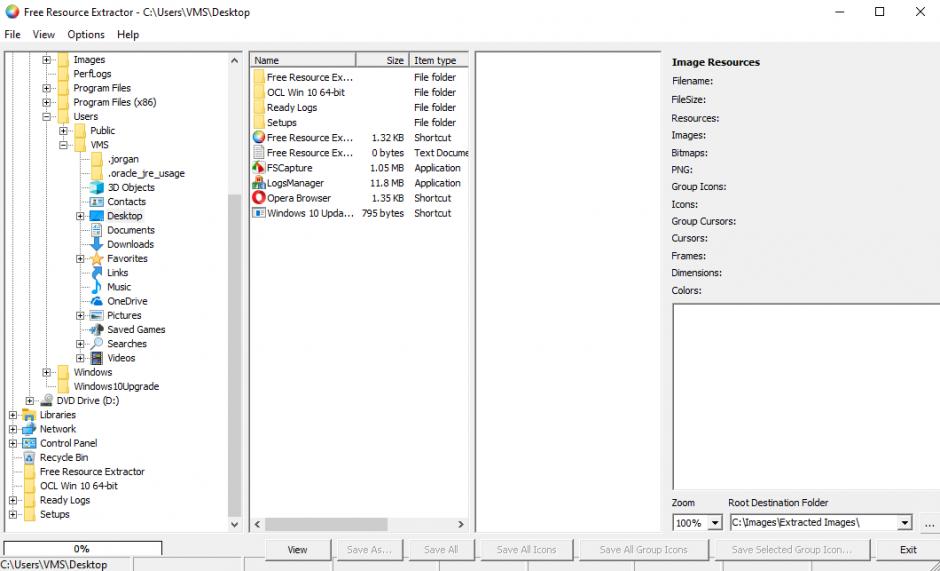This screenshot has width=940, height=571.
Task: Expand the Pictures folder node
Action: tap(80, 316)
